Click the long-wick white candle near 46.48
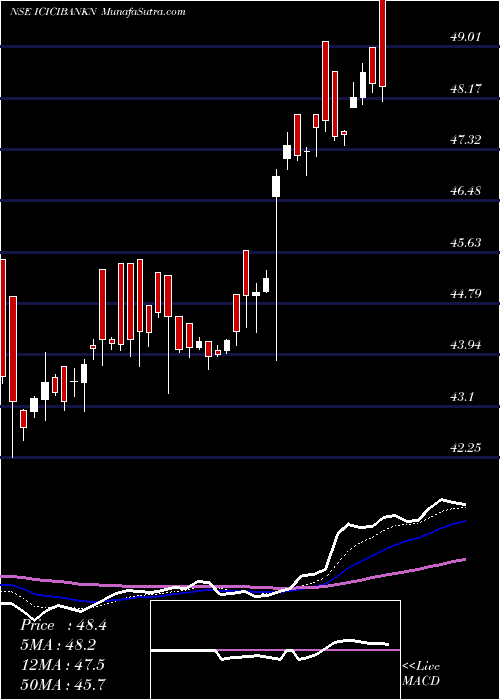The image size is (500, 700). [276, 265]
